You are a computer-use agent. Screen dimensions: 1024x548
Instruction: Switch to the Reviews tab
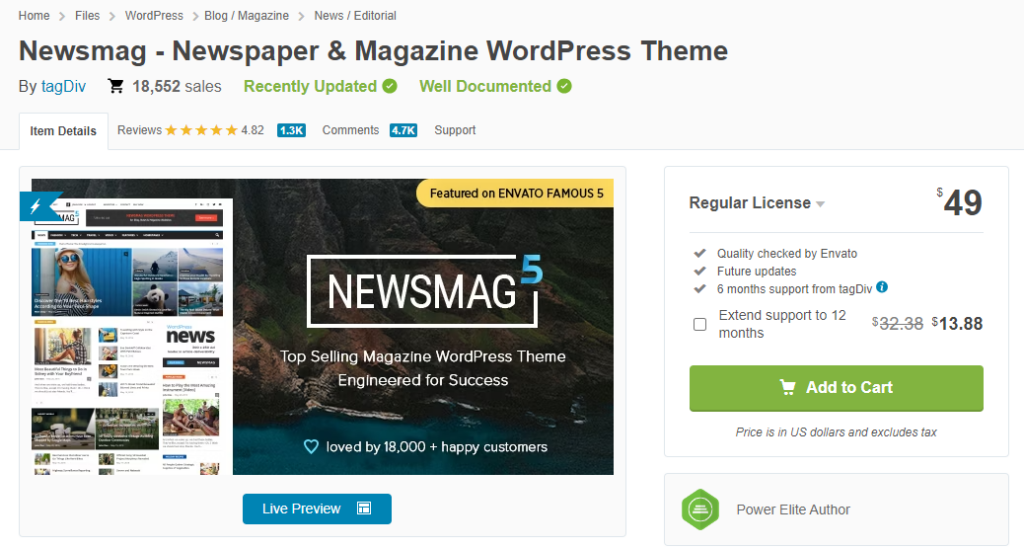coord(139,130)
